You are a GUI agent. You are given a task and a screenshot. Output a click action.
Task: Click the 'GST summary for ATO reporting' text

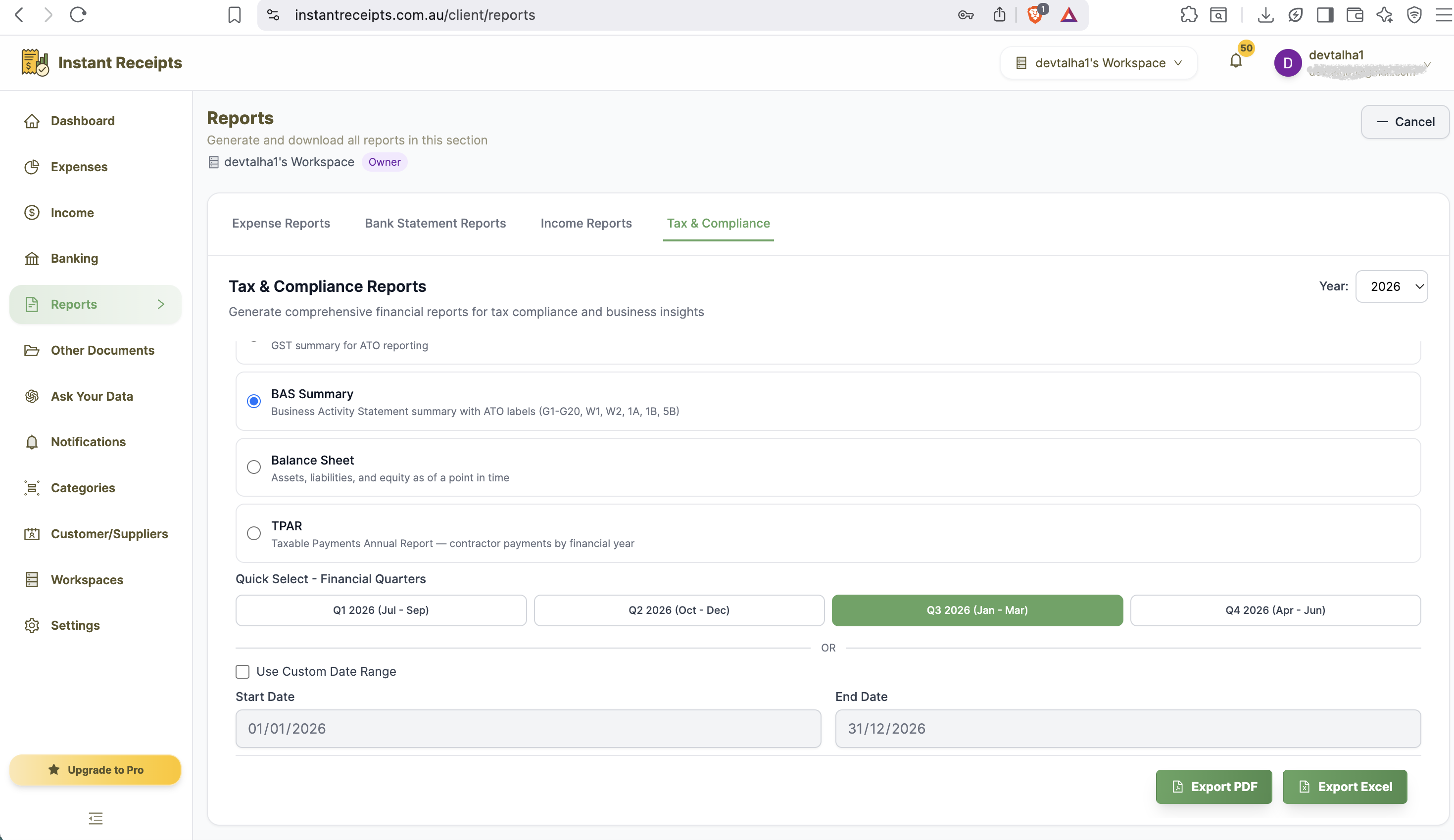350,346
